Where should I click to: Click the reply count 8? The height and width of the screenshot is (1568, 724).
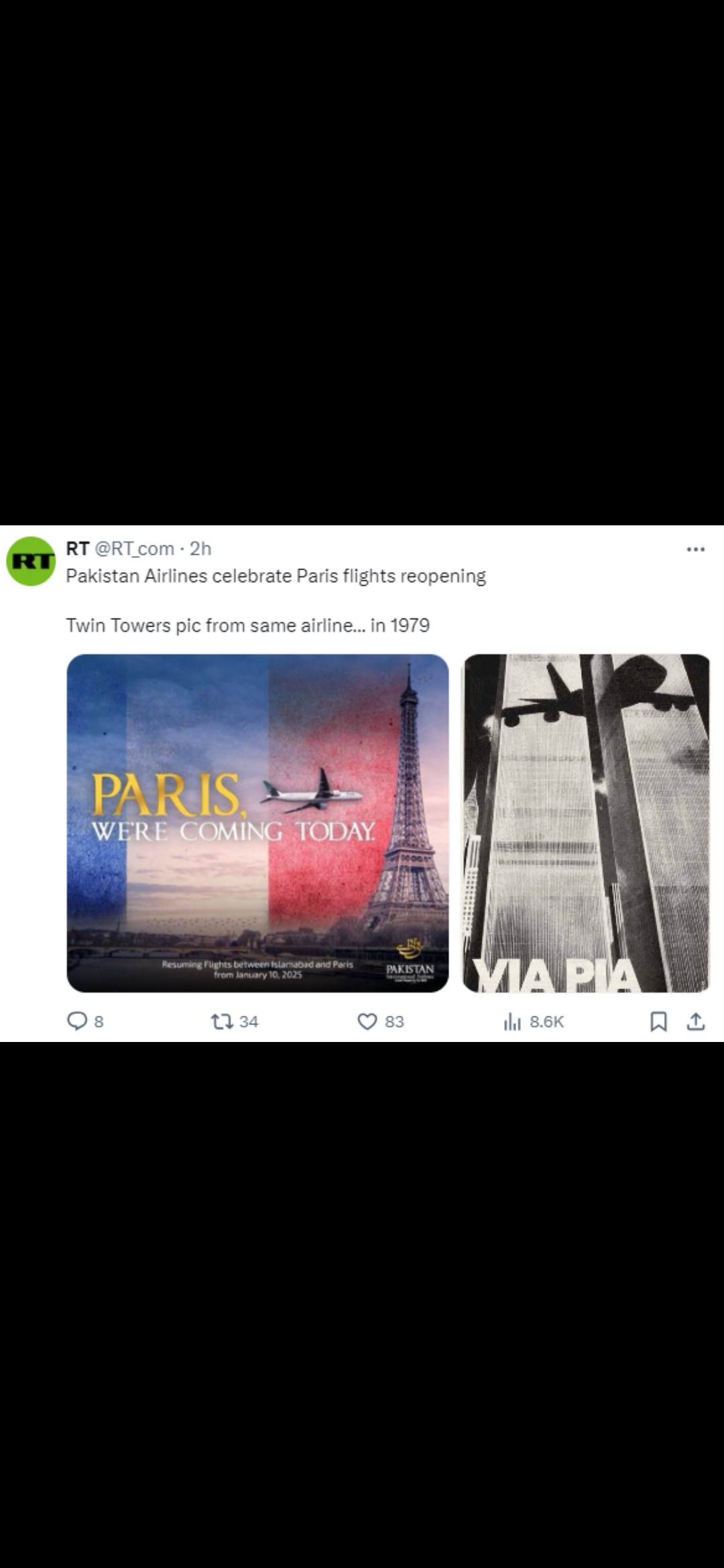pyautogui.click(x=99, y=1021)
